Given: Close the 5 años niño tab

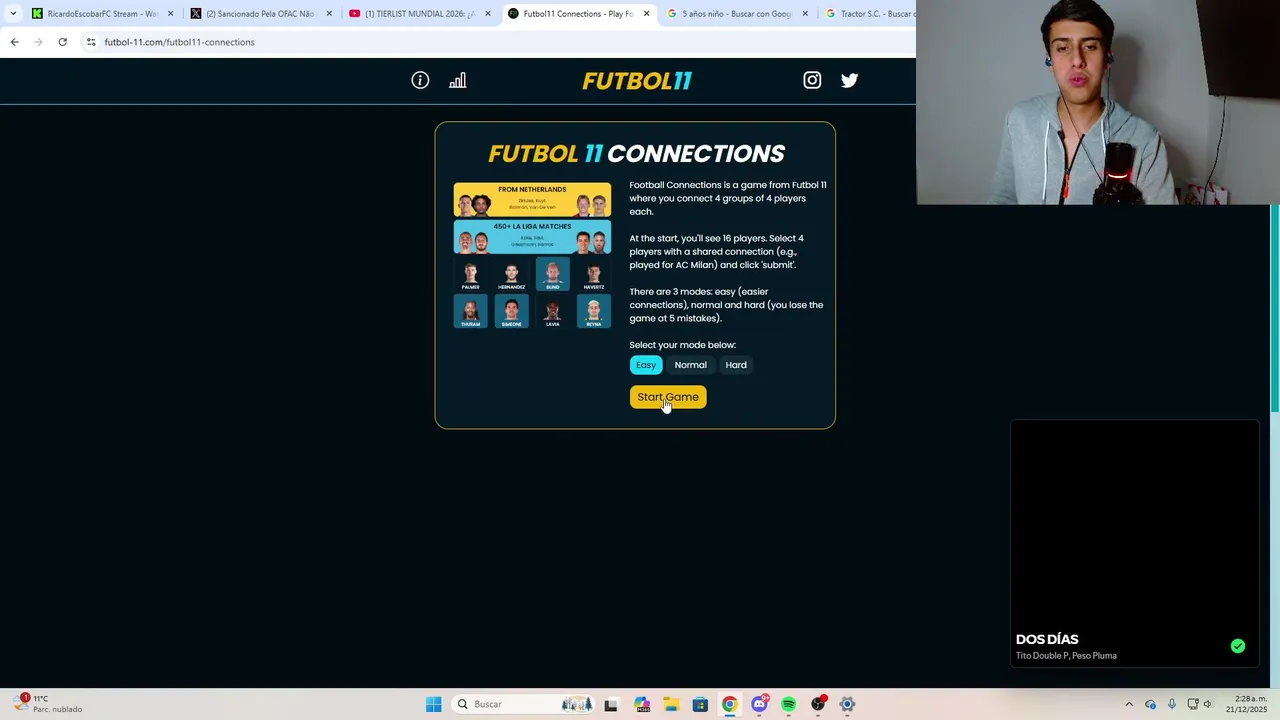Looking at the screenshot, I should tap(805, 14).
